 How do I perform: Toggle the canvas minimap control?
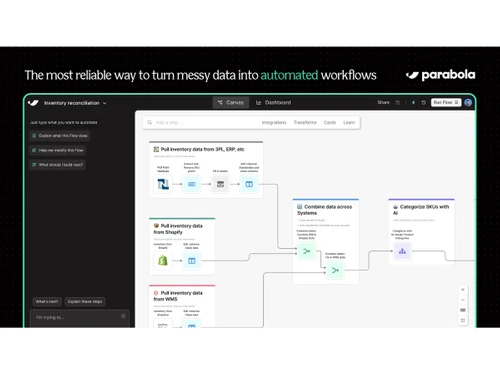tap(463, 310)
